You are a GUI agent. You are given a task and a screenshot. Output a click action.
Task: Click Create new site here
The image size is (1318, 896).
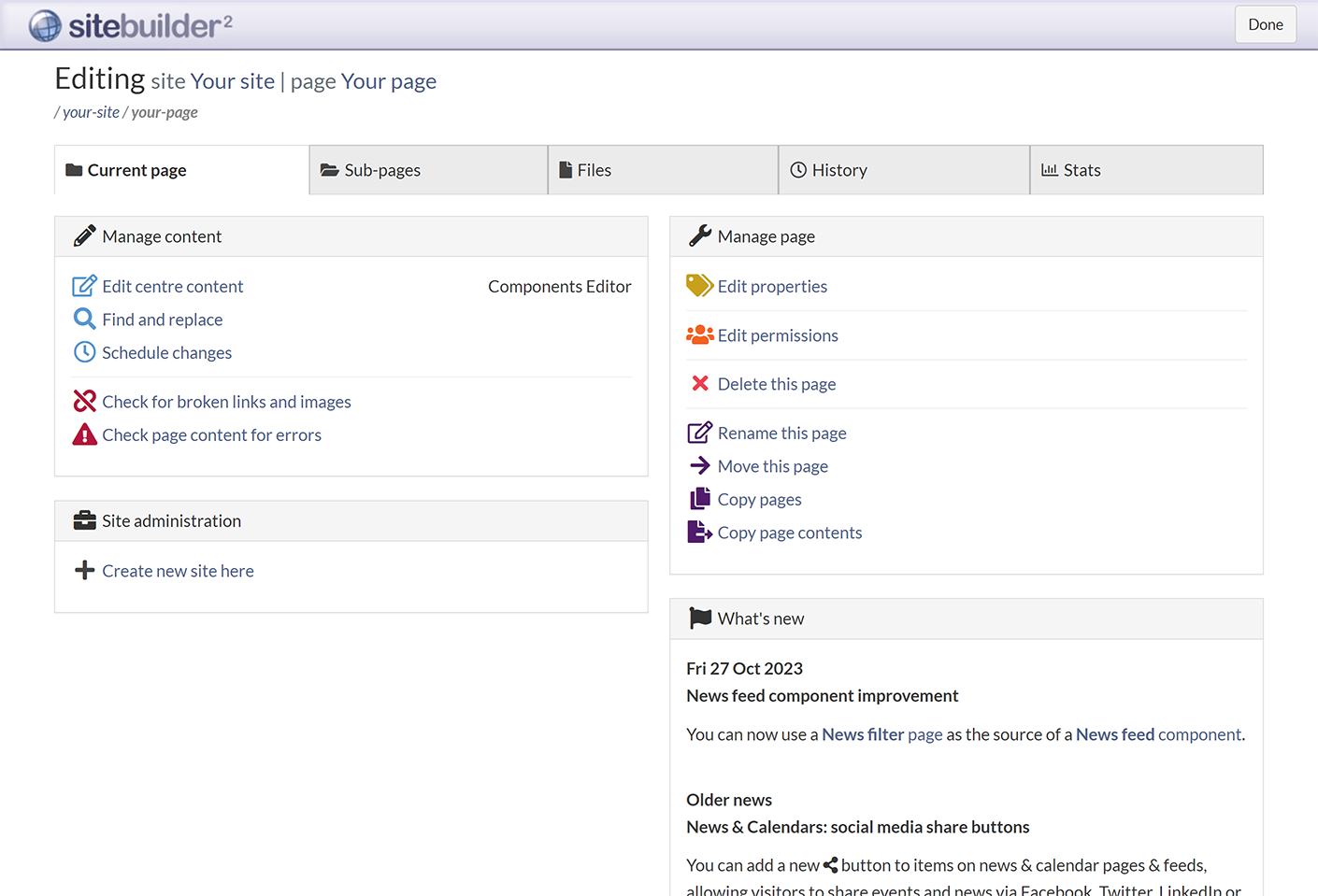(x=178, y=571)
